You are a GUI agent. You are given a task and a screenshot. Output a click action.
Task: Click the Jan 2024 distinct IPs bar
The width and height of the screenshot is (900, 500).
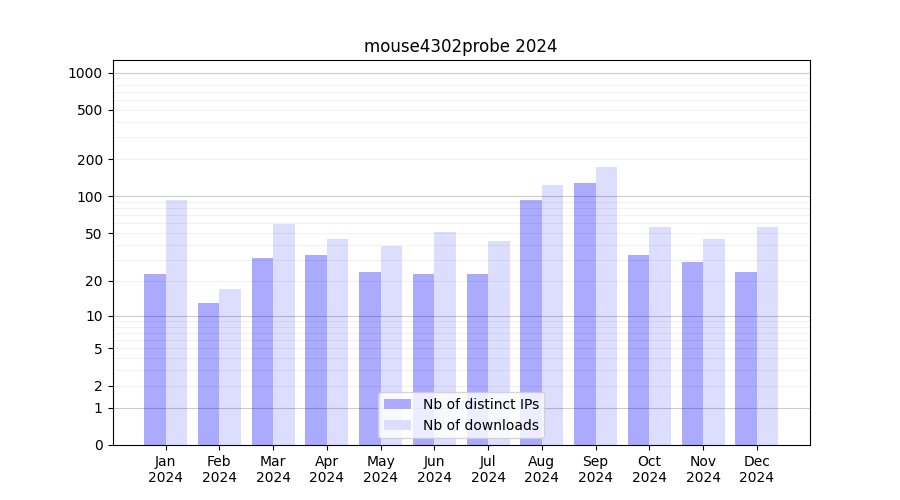(155, 359)
